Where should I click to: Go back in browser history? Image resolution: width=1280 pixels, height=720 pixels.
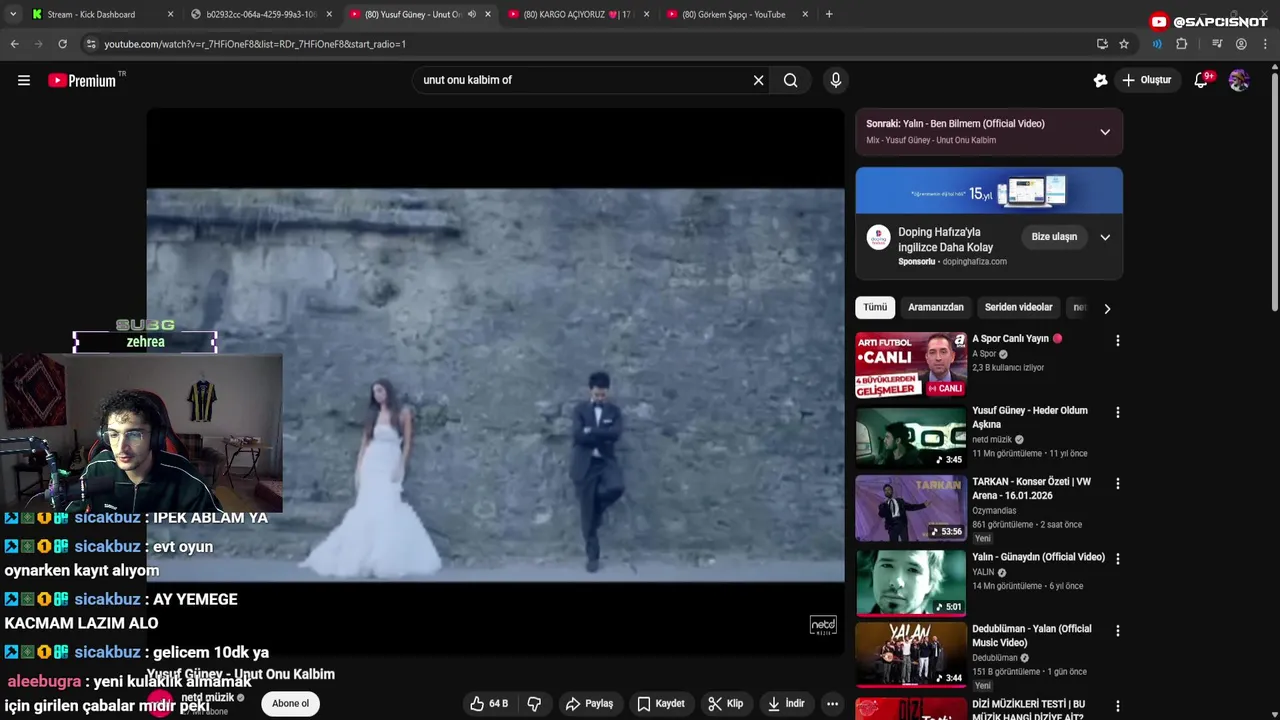(14, 44)
